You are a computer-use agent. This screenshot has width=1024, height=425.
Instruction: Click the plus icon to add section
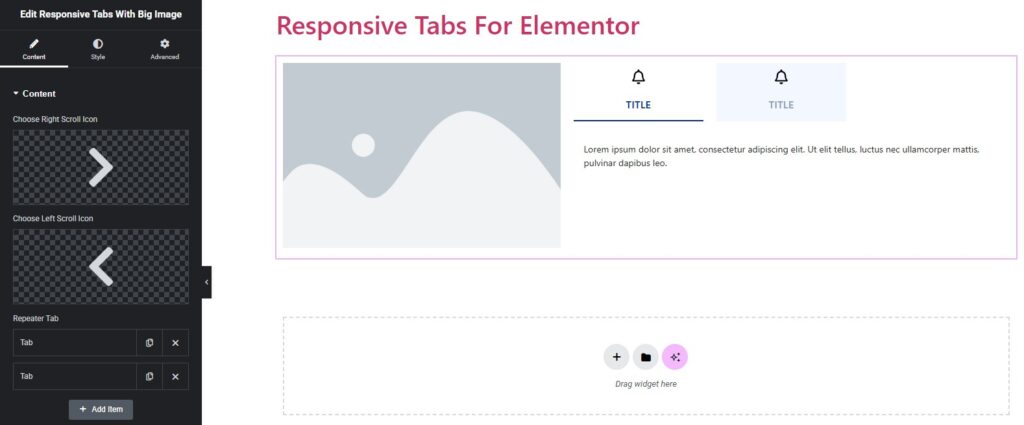[616, 357]
